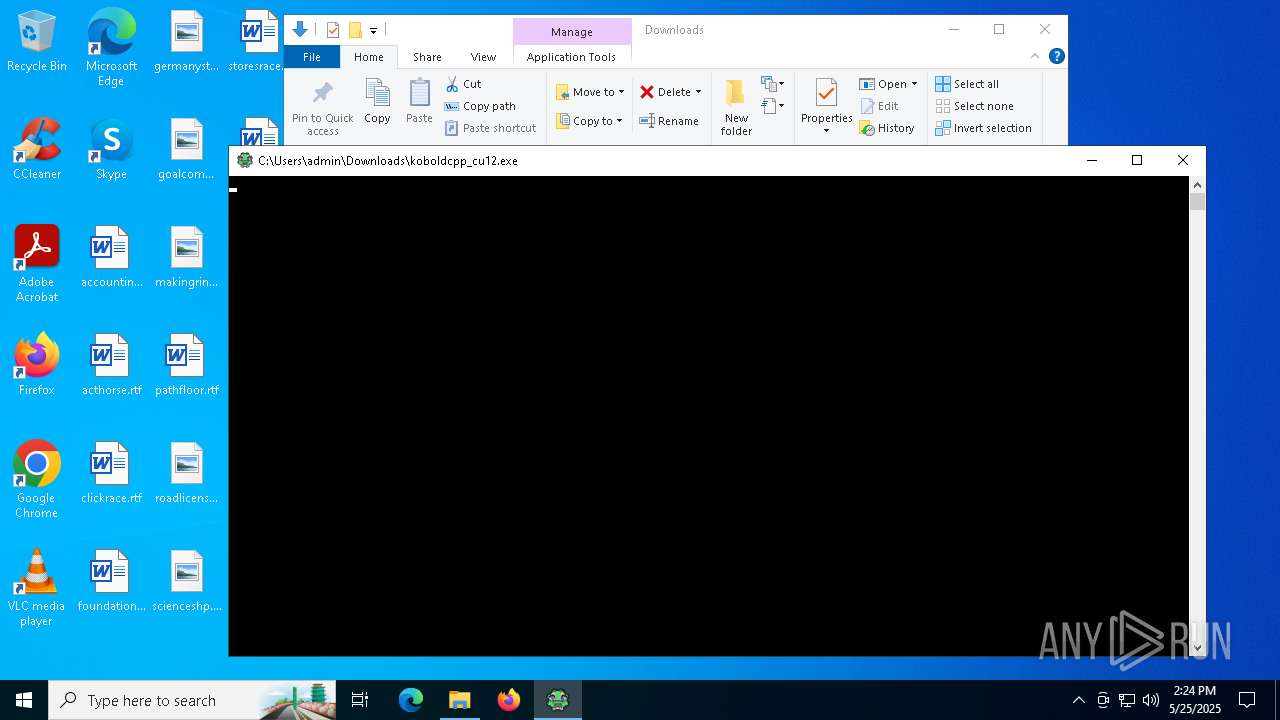Image resolution: width=1280 pixels, height=720 pixels.
Task: Switch to the Home ribbon tab
Action: pos(369,57)
